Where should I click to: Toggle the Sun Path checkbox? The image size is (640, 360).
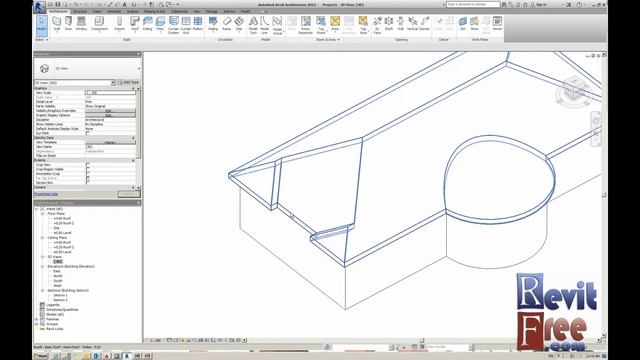point(88,133)
